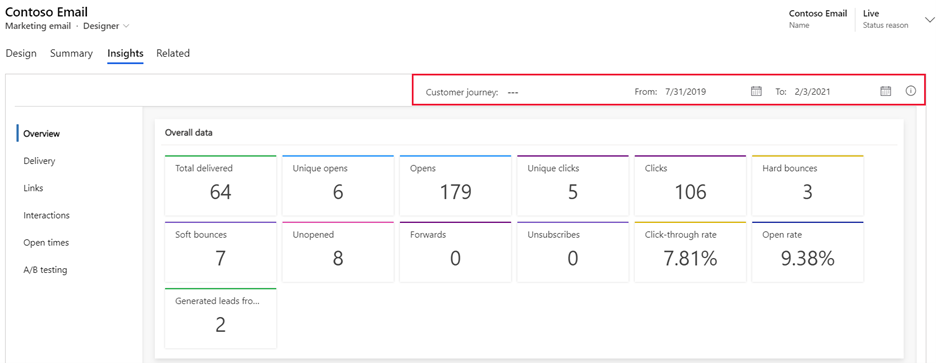View the Open times section
Image resolution: width=936 pixels, height=363 pixels.
46,243
